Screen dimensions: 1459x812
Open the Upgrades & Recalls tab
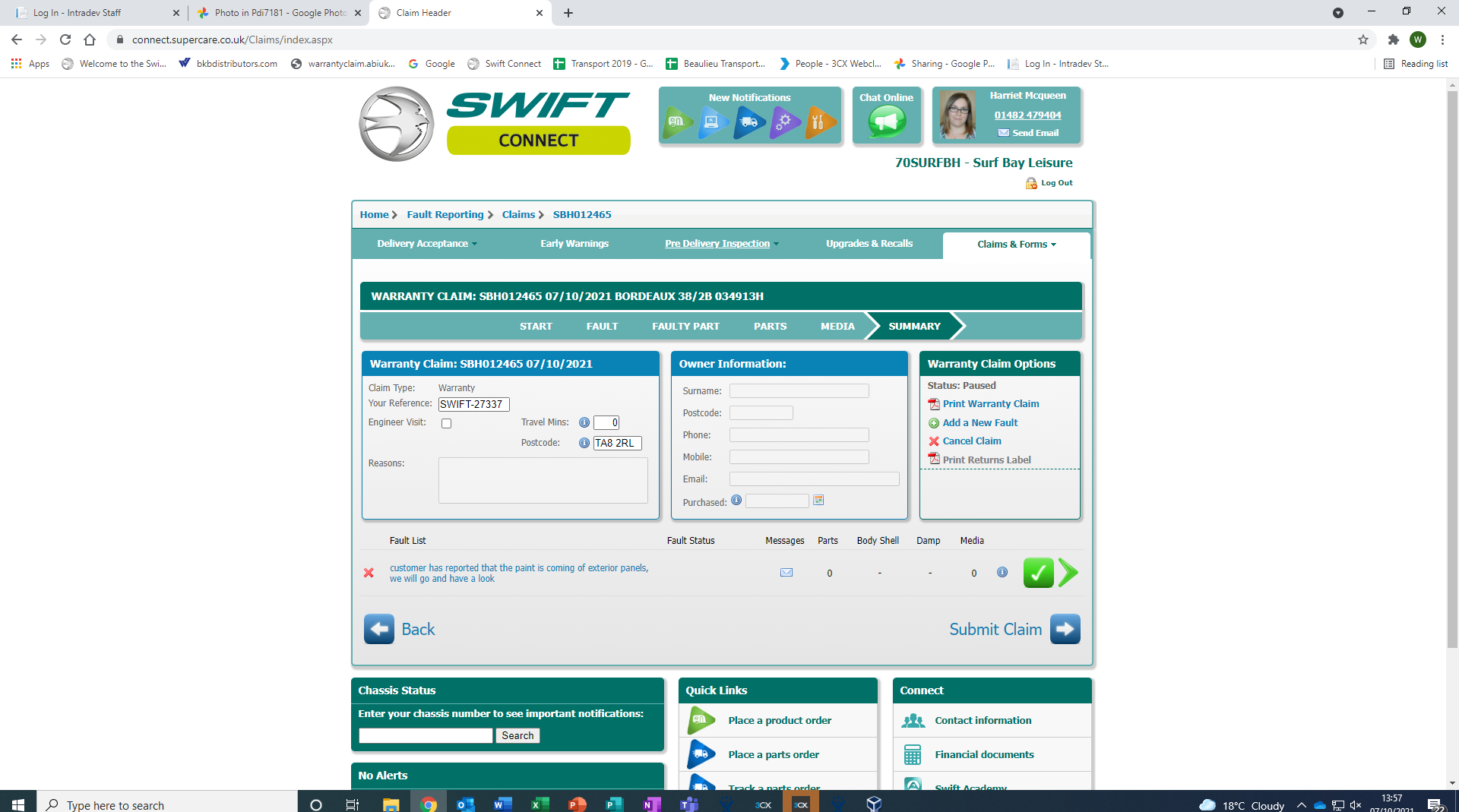(x=869, y=244)
